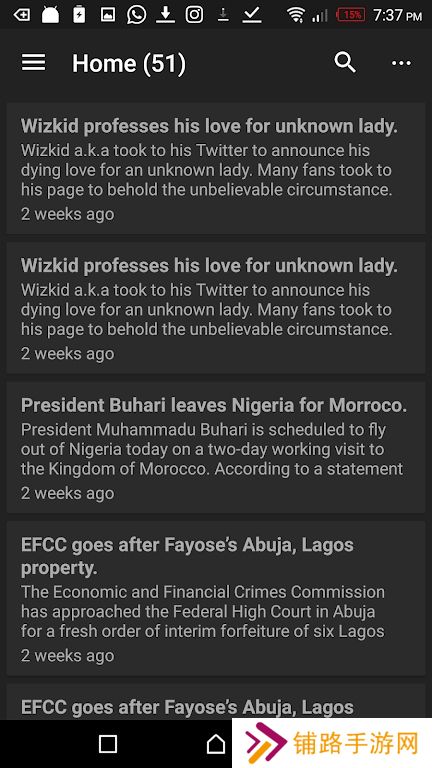Tap the search magnifier icon
Image resolution: width=432 pixels, height=768 pixels.
pyautogui.click(x=345, y=63)
